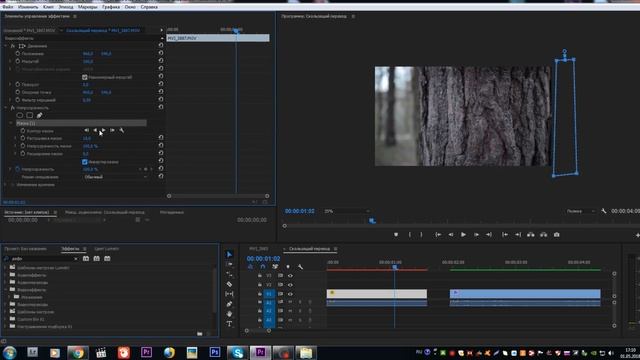
Task: Toggle lock on track V1
Action: tap(260, 294)
